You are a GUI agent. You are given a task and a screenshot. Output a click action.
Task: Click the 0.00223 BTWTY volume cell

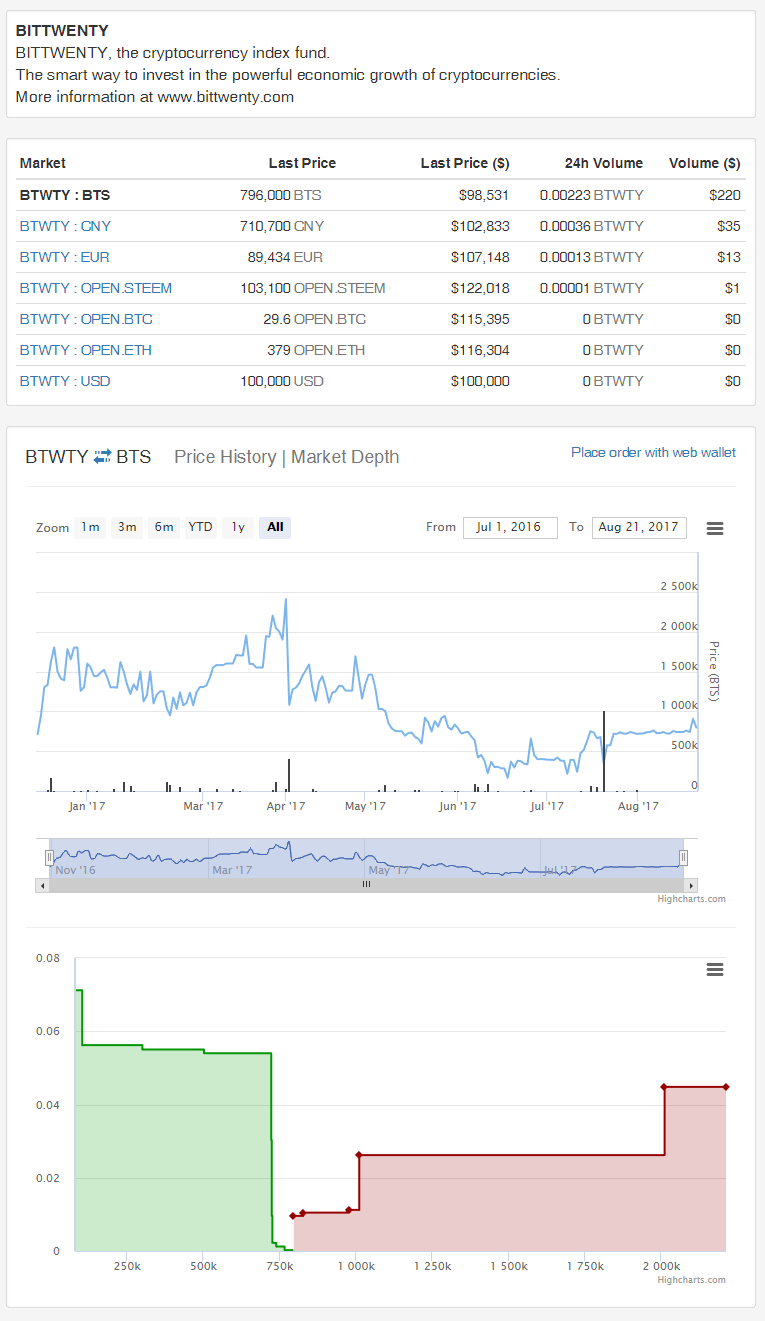coord(592,195)
